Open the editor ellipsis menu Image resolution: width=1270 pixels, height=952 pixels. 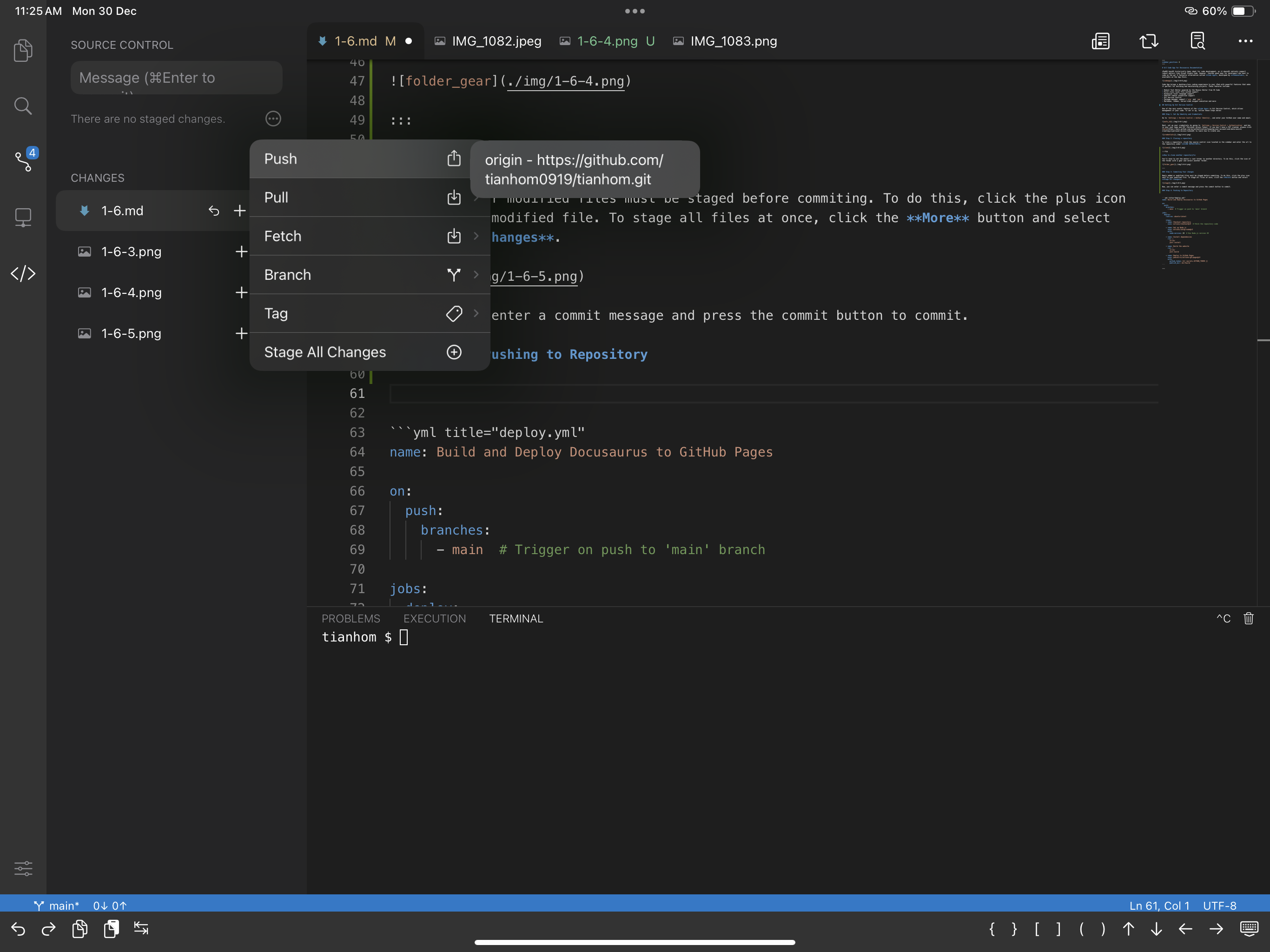tap(1245, 41)
